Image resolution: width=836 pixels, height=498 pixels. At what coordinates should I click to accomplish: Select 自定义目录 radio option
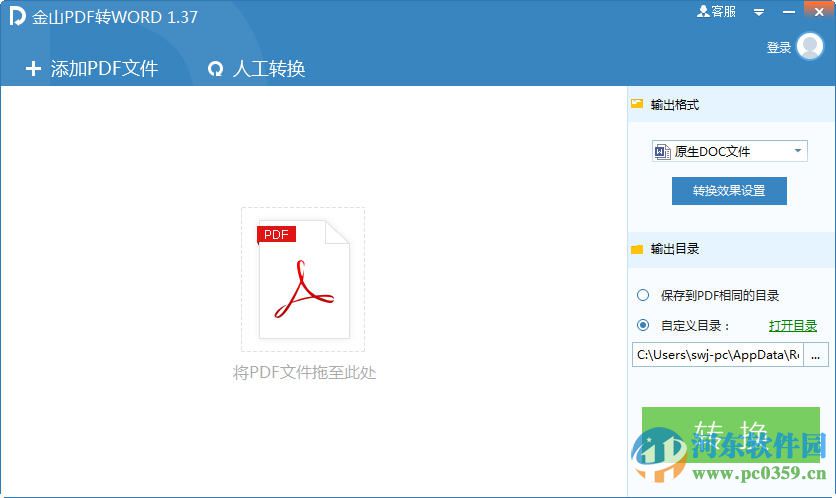click(643, 325)
